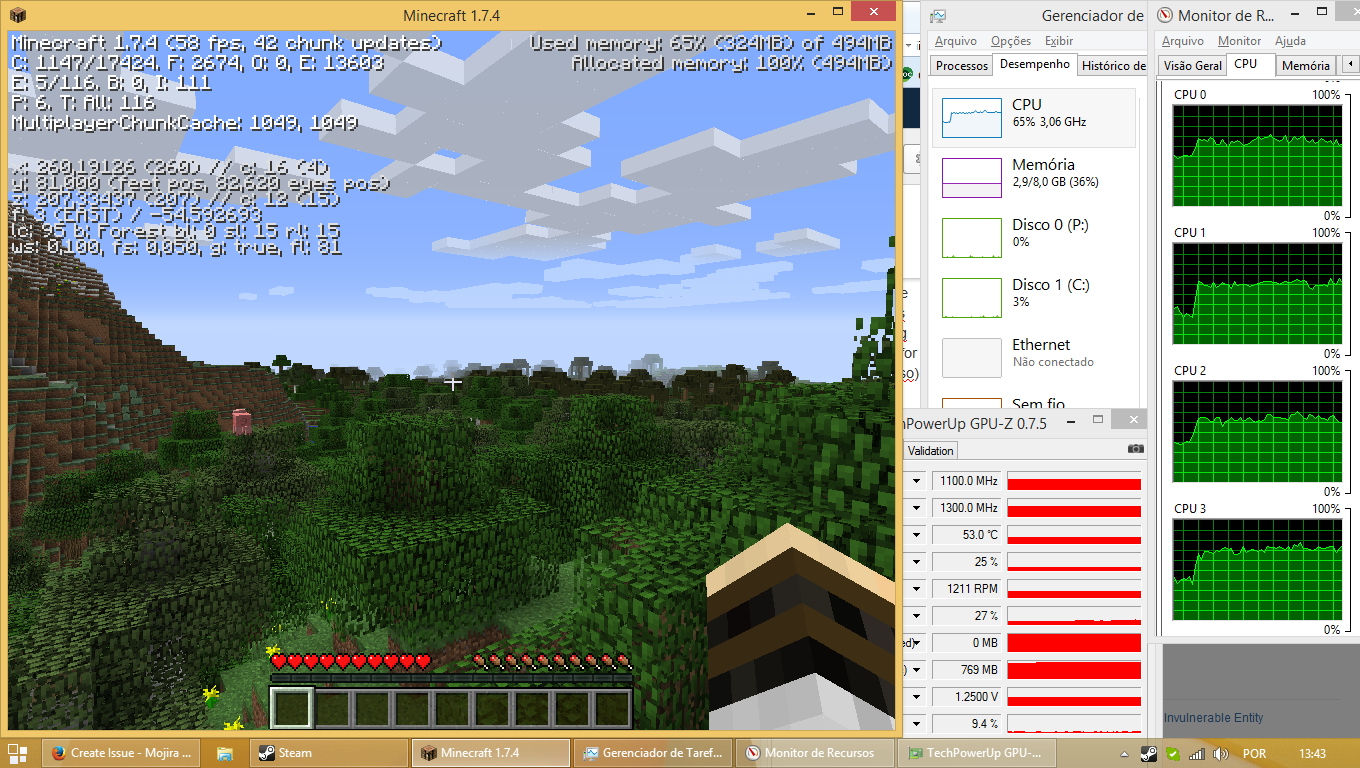1360x768 pixels.
Task: Open Arquivo menu in Monitor de Recursos
Action: click(1183, 41)
